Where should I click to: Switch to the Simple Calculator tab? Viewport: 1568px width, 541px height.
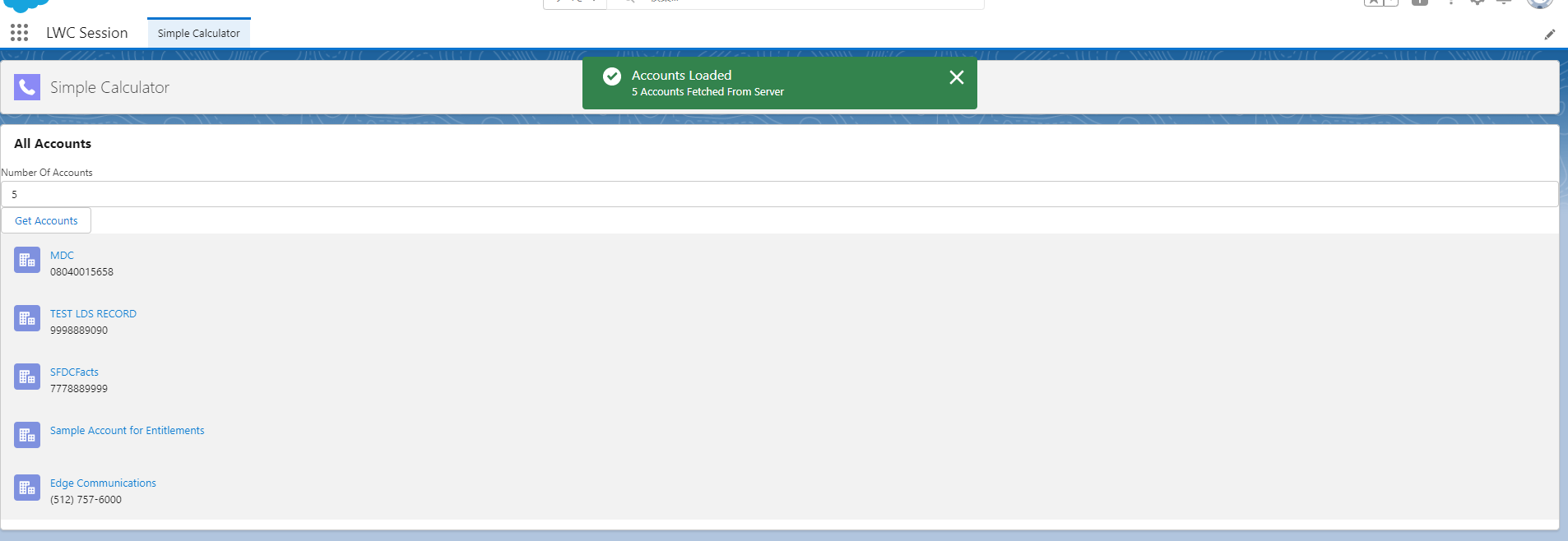coord(199,33)
